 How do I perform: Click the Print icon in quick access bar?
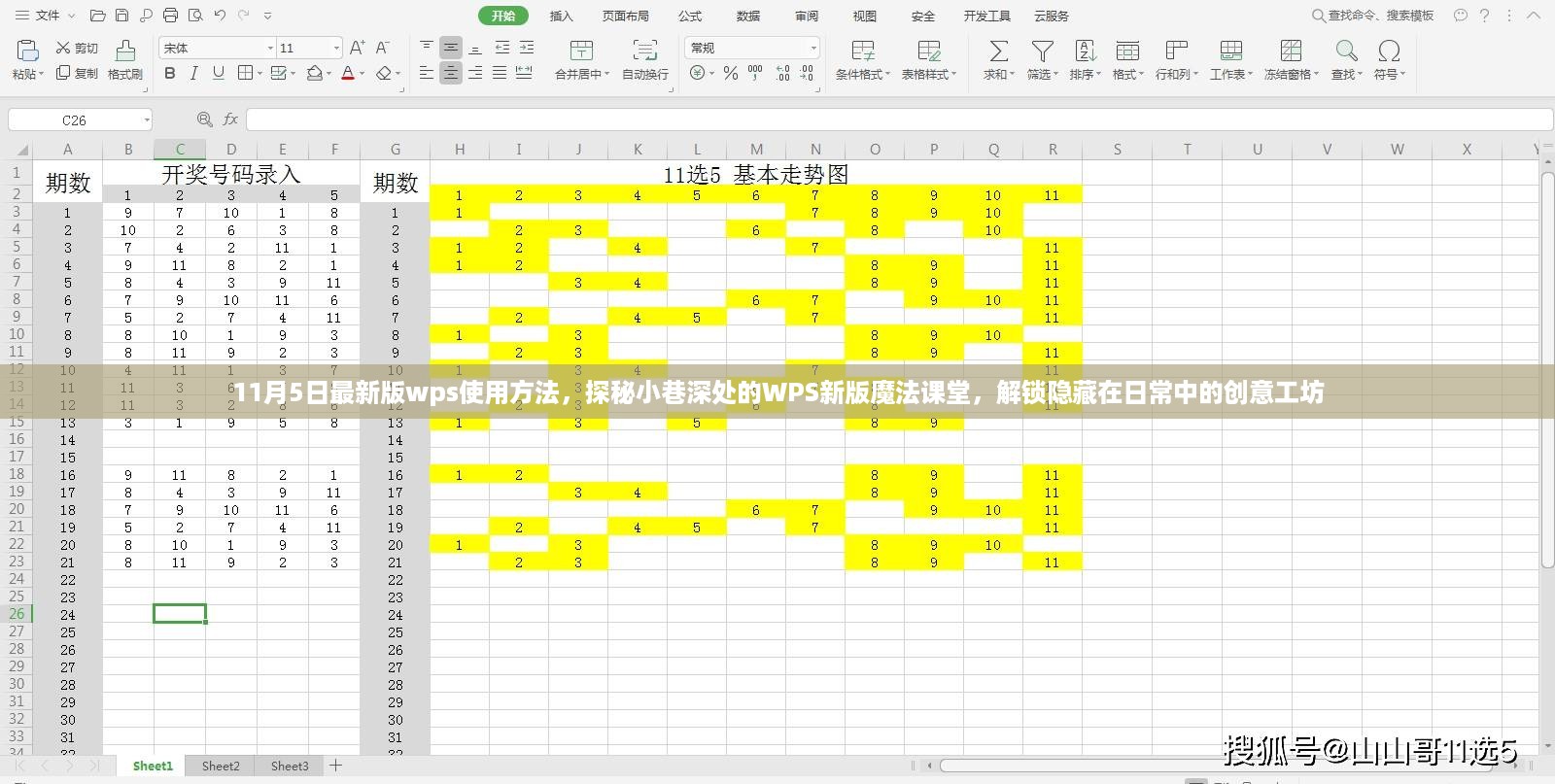(x=170, y=16)
